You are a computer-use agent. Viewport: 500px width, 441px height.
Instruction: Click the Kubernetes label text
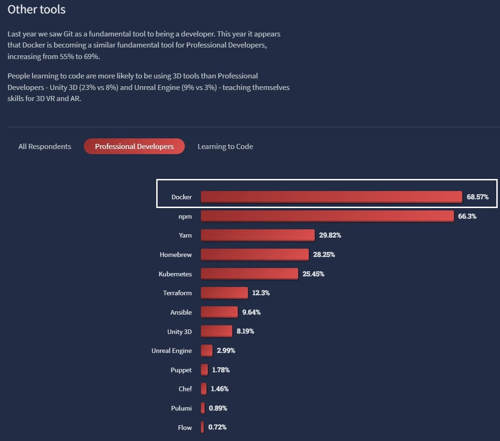[175, 274]
